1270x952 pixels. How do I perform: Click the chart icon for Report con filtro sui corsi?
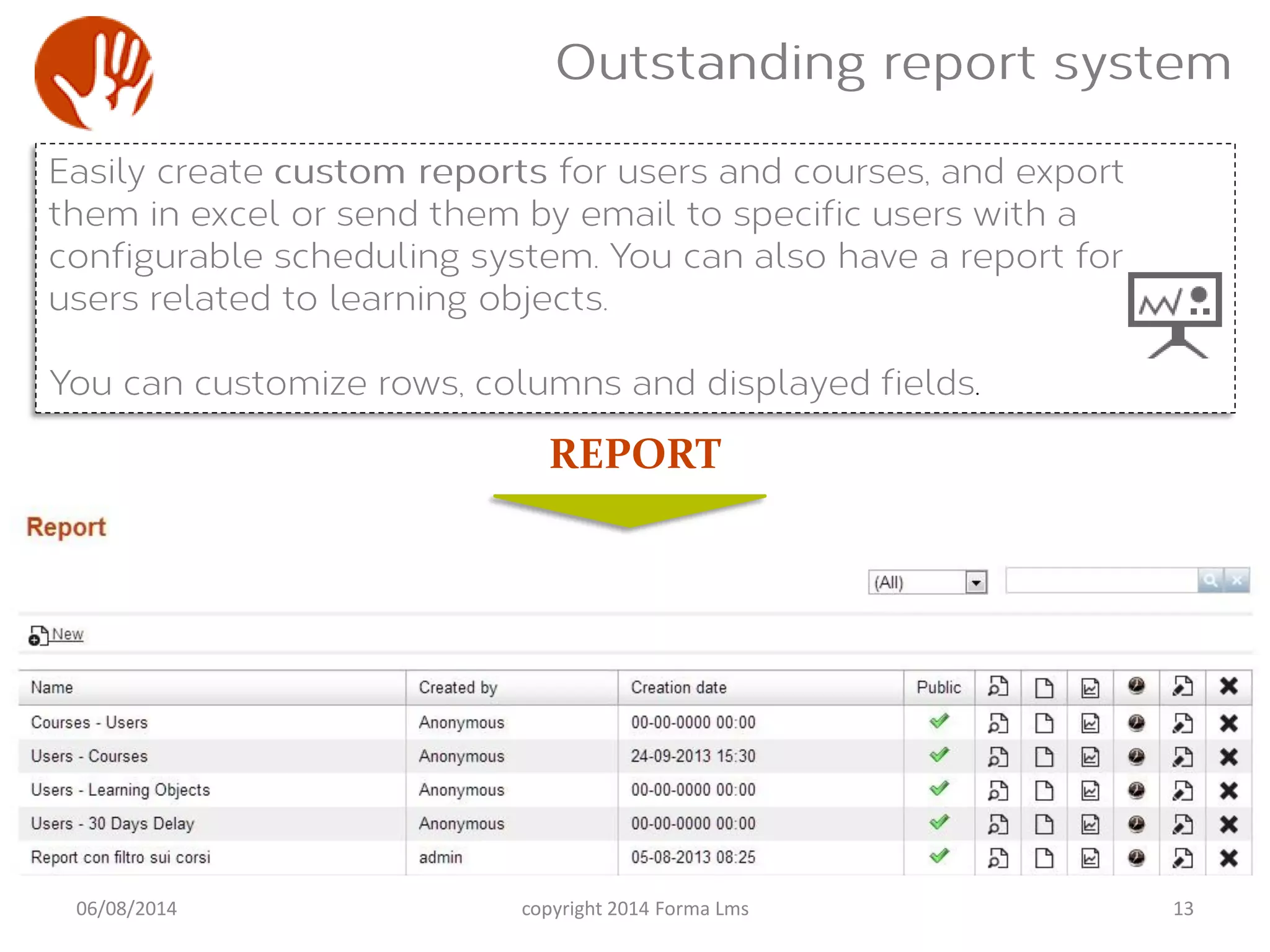point(1090,858)
